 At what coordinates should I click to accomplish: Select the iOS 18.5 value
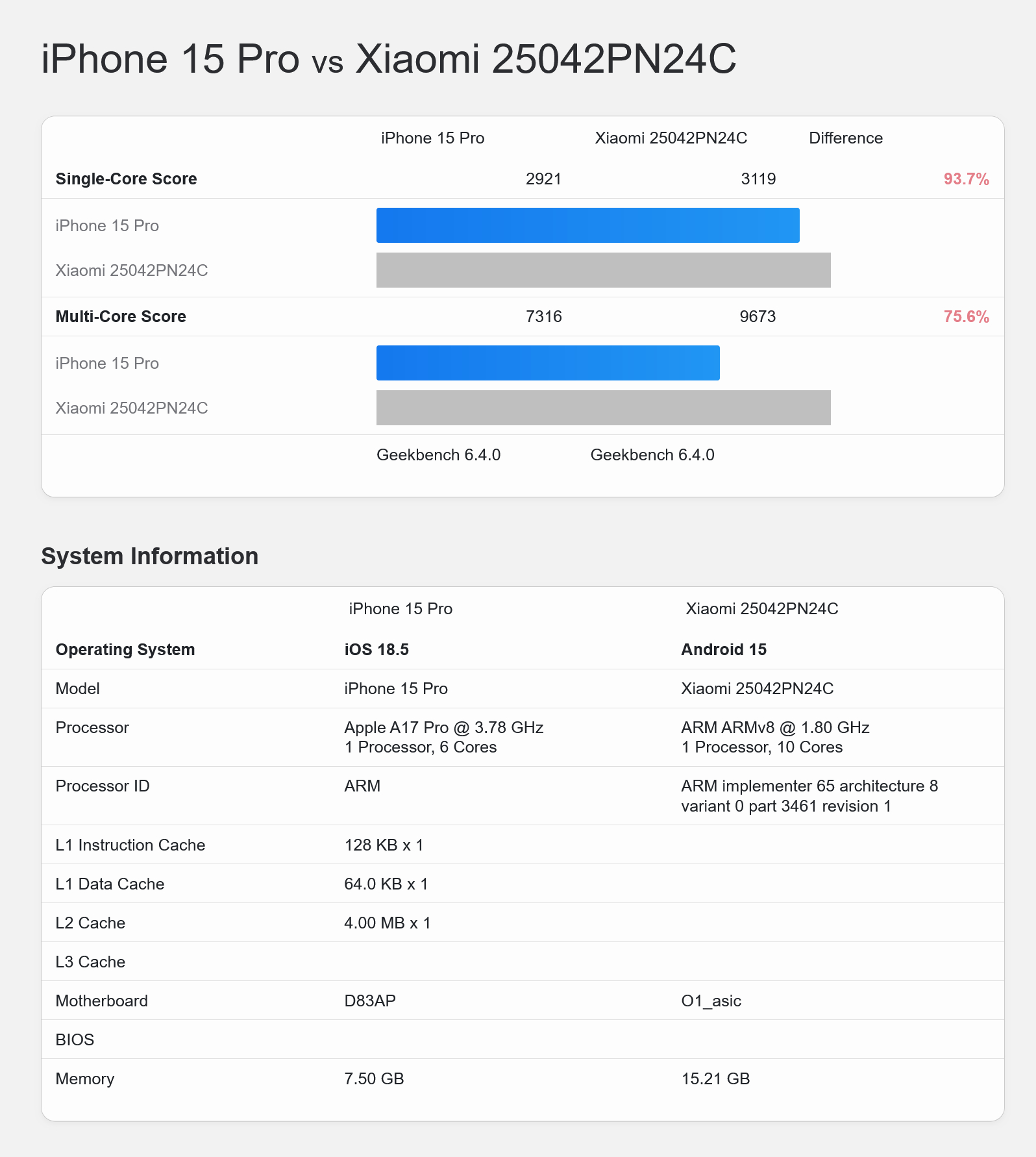click(376, 650)
